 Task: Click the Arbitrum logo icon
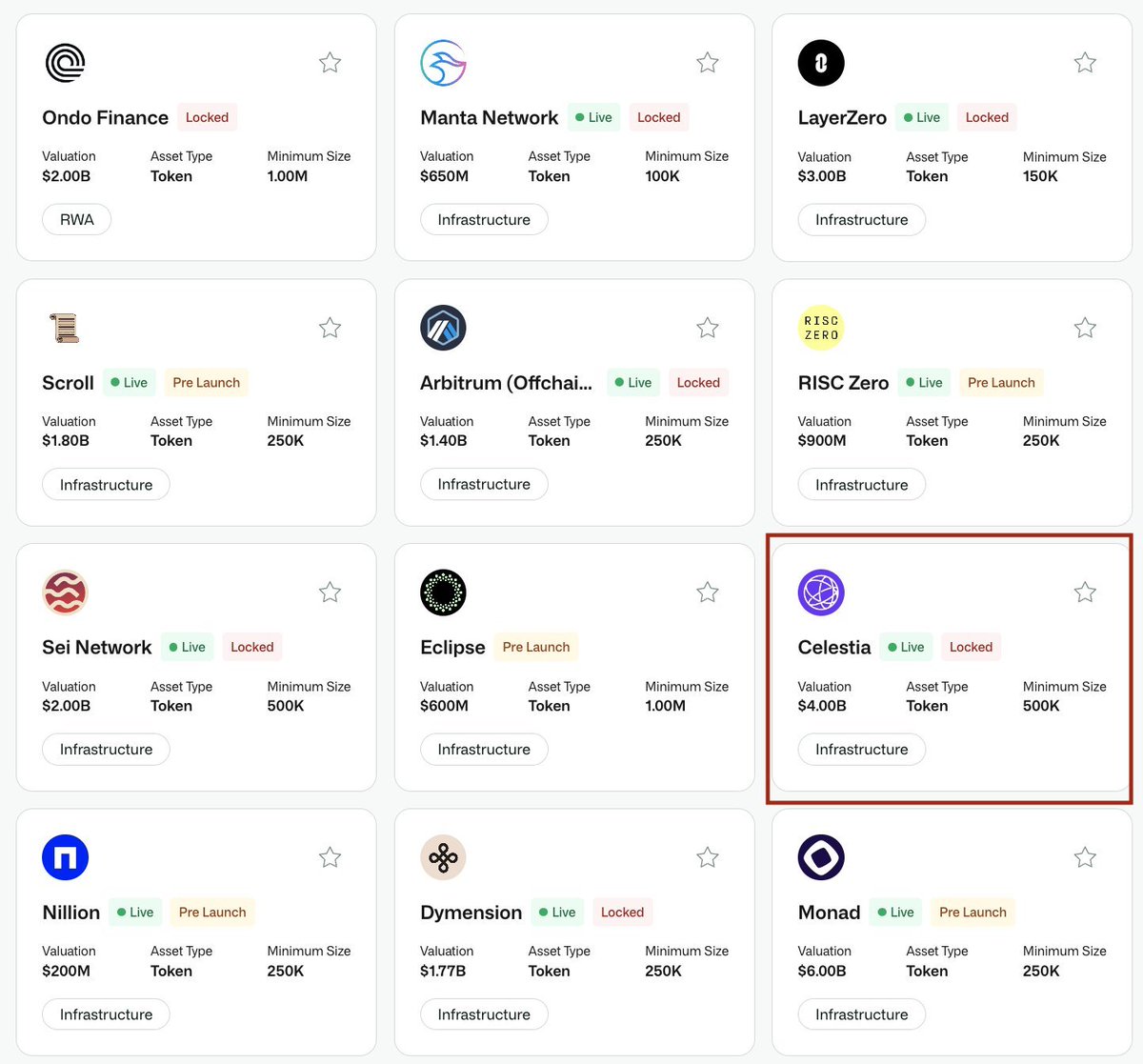pos(443,328)
